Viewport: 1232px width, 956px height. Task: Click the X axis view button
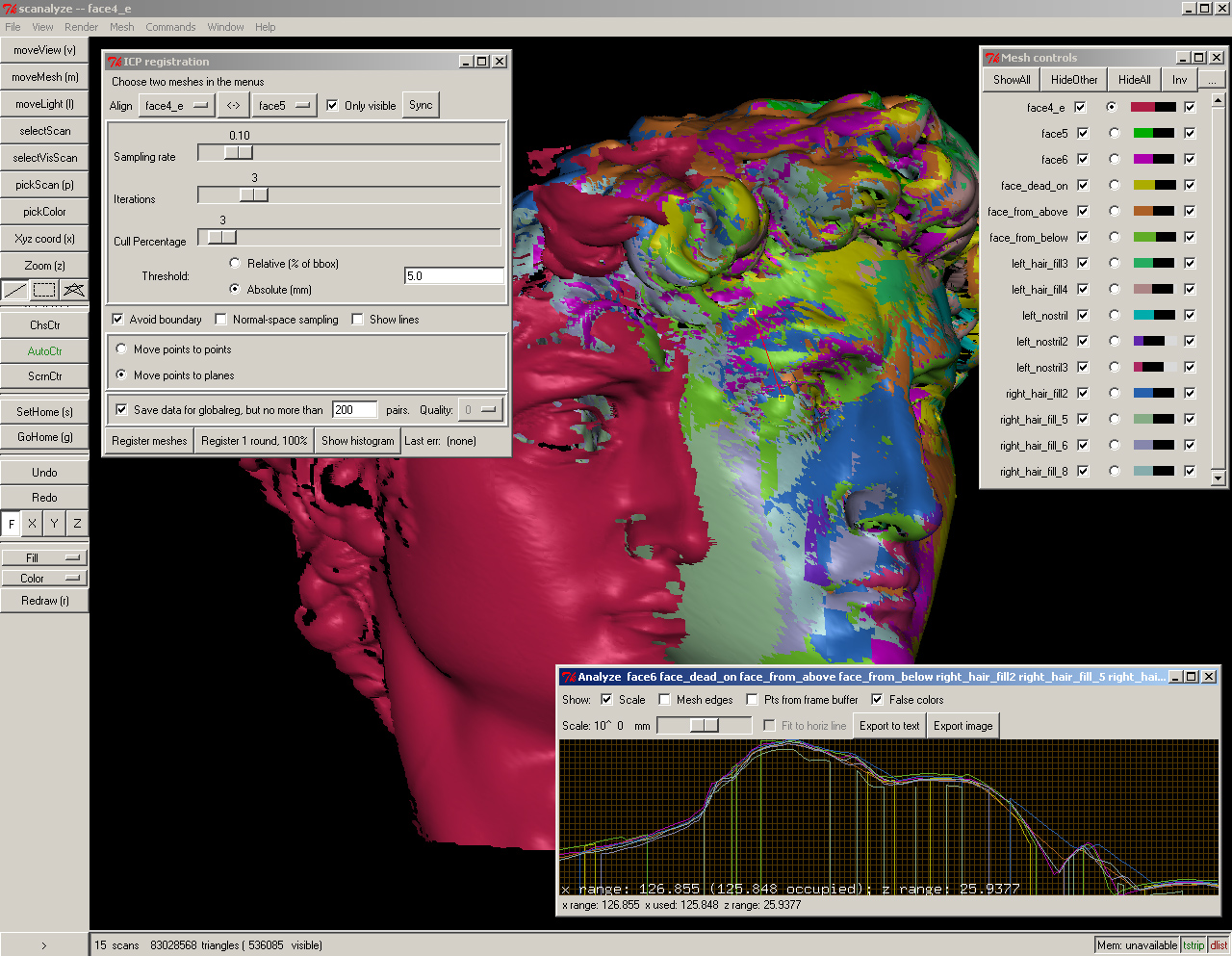point(33,524)
